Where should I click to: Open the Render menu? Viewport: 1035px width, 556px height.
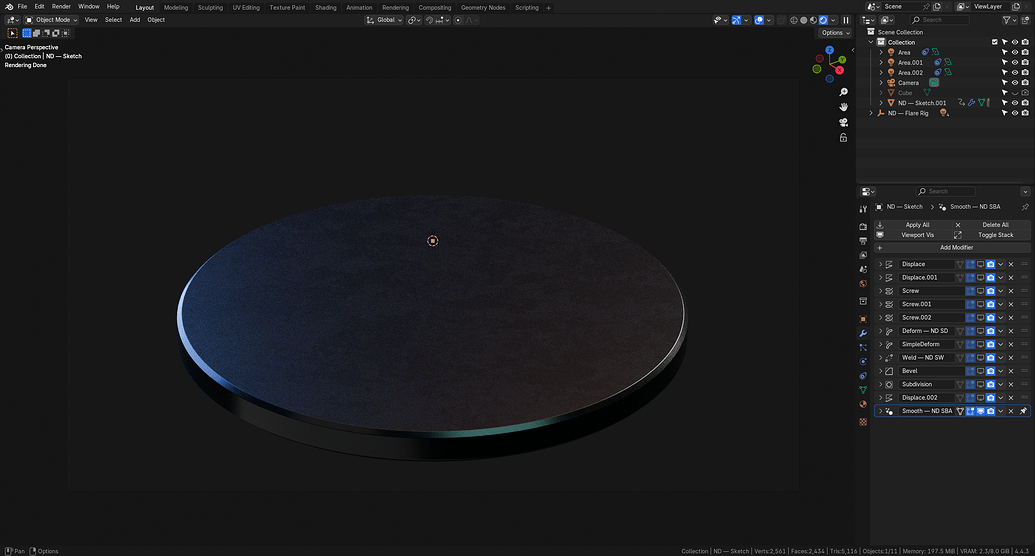click(61, 7)
